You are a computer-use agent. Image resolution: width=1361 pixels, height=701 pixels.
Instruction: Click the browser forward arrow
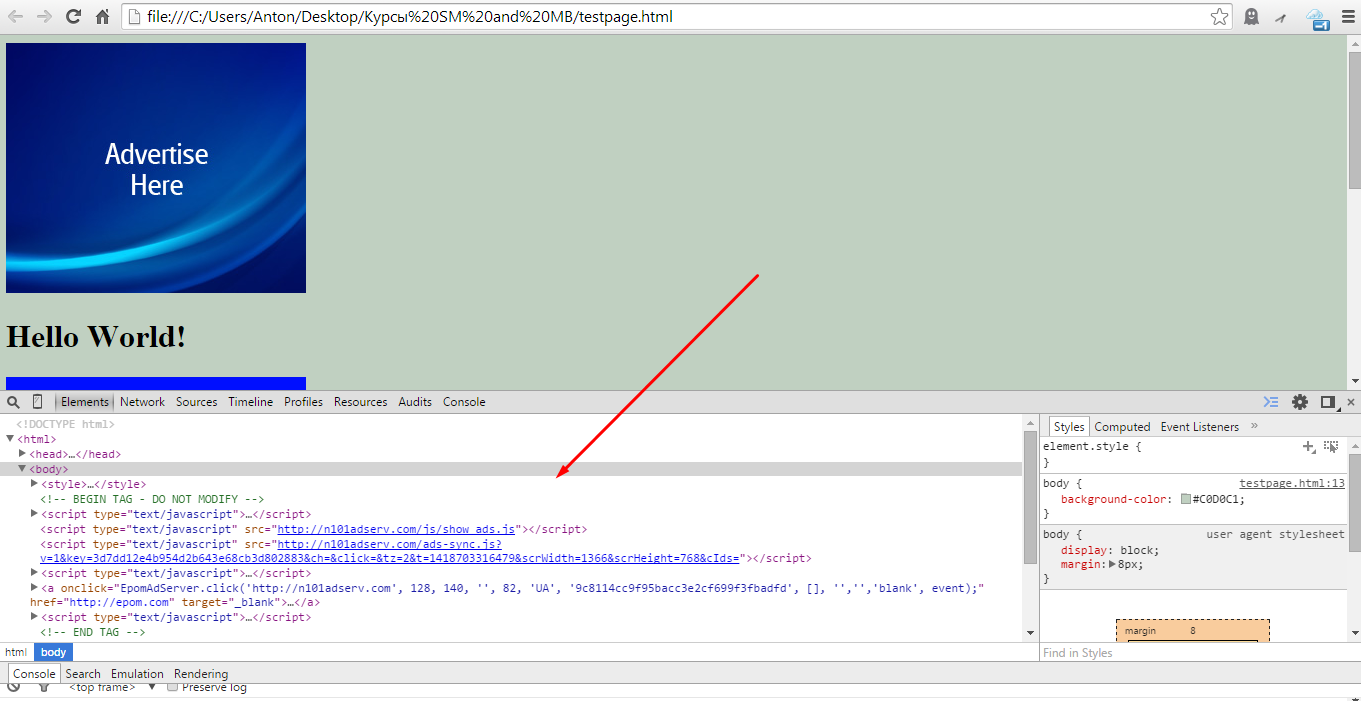click(44, 17)
